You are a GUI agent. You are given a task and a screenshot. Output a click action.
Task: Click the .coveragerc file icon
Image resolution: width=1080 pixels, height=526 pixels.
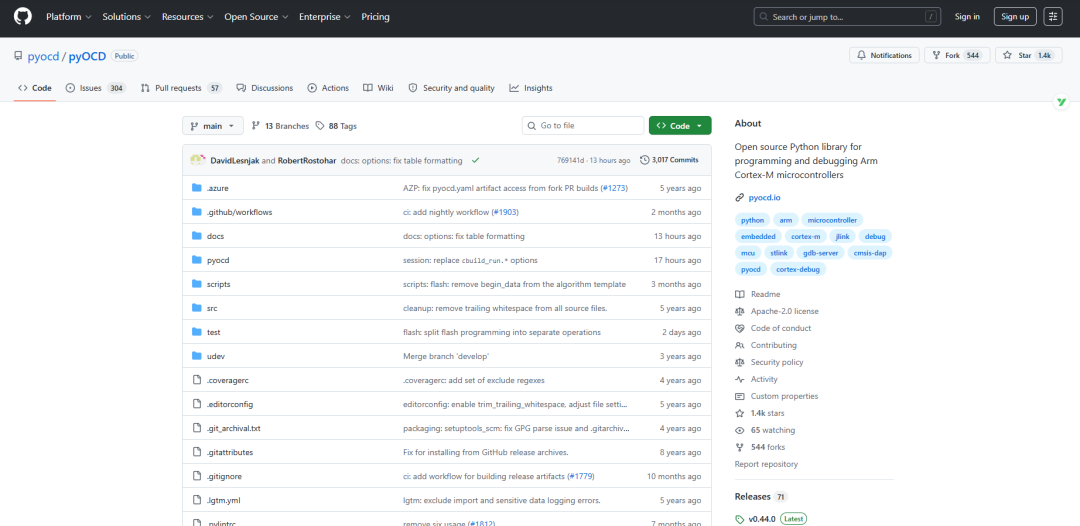pos(196,380)
